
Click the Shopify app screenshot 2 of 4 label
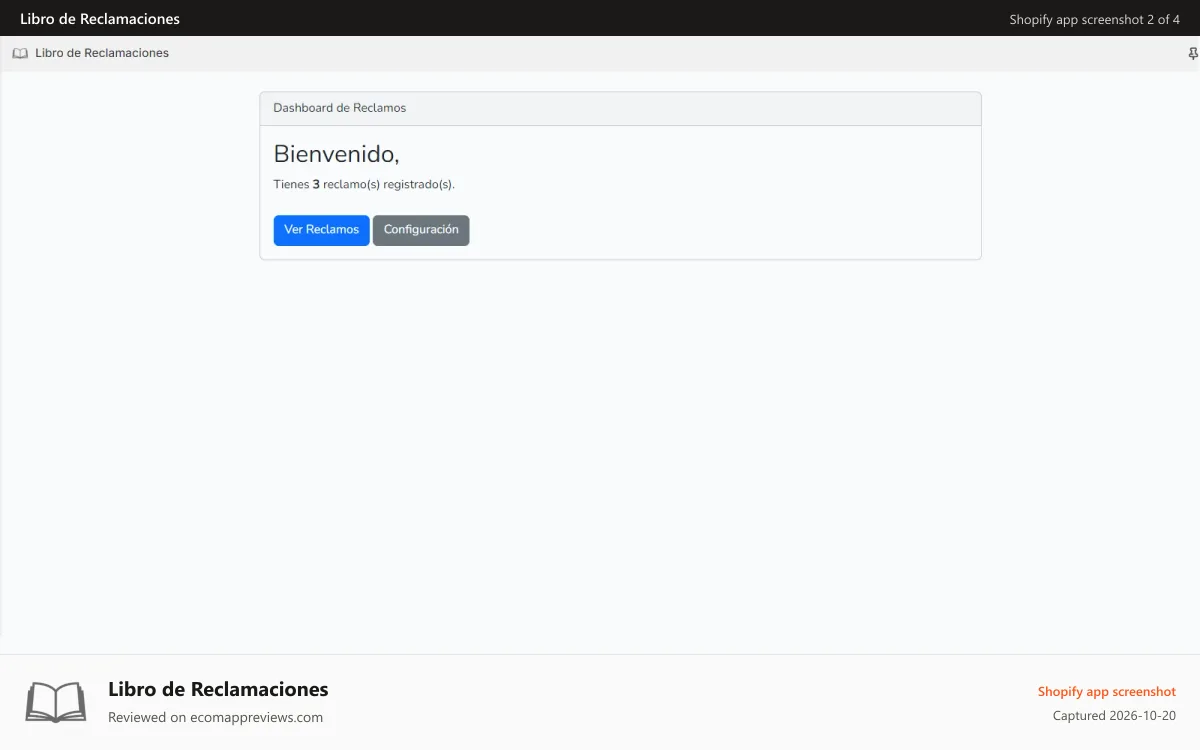(x=1094, y=20)
